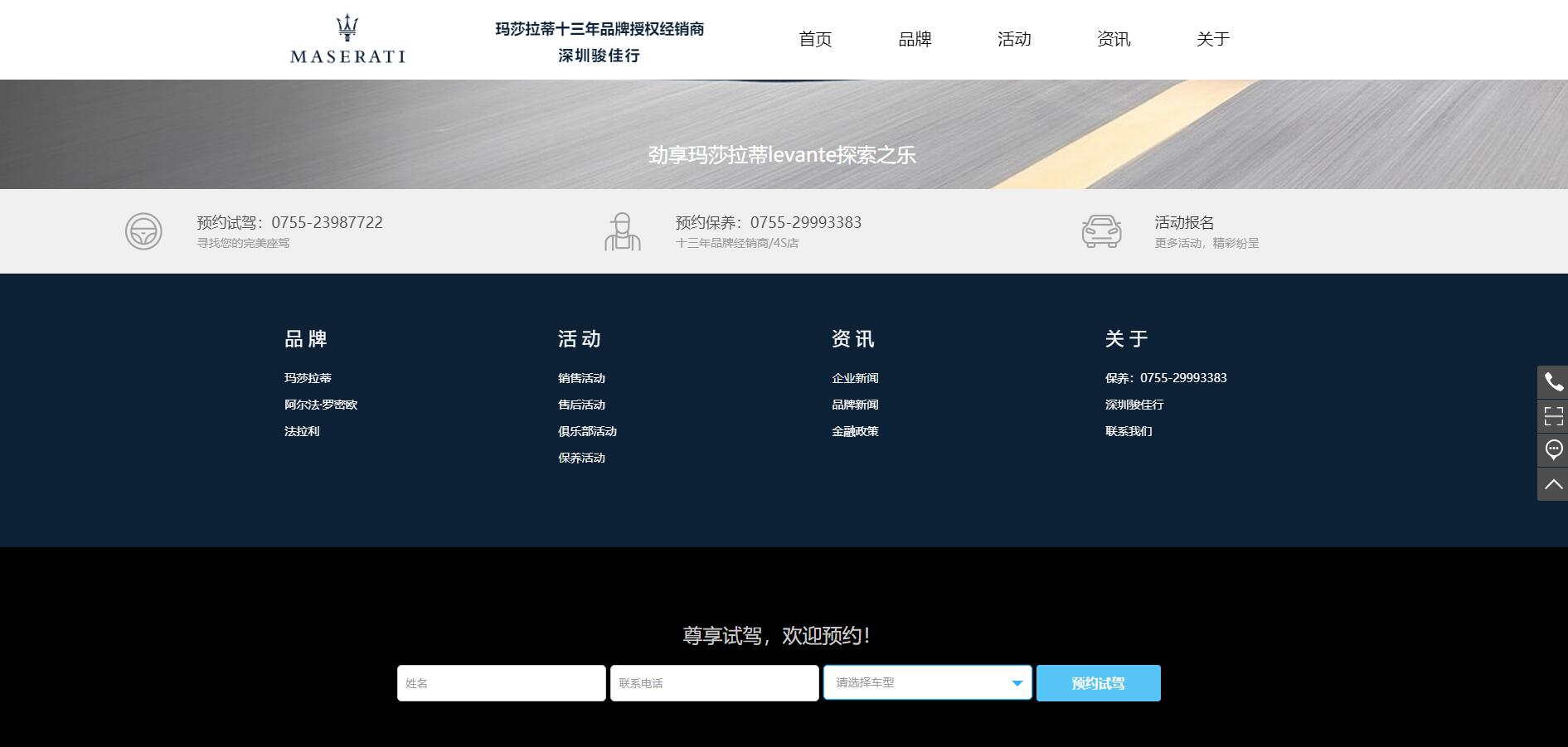Screen dimensions: 1568x747
Task: Click the 玛莎拉蒂十三年品牌授权经销商 header title
Action: coord(600,29)
